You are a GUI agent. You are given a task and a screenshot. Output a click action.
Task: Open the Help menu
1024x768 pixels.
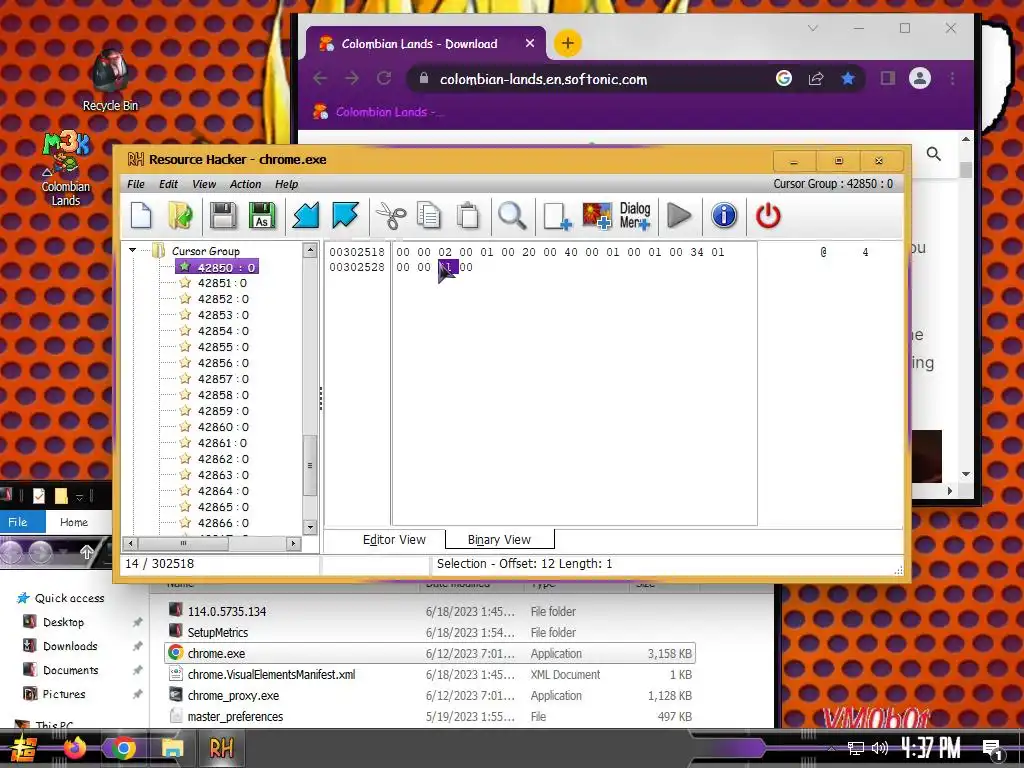tap(286, 184)
